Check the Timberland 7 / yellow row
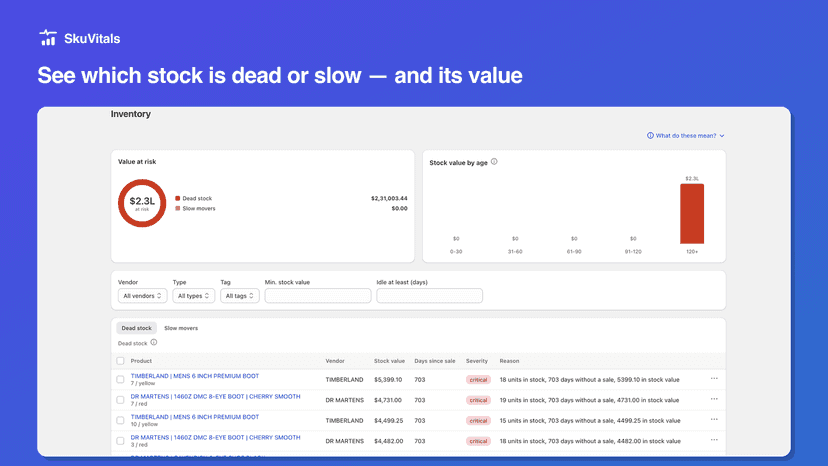This screenshot has height=466, width=828. tap(120, 379)
